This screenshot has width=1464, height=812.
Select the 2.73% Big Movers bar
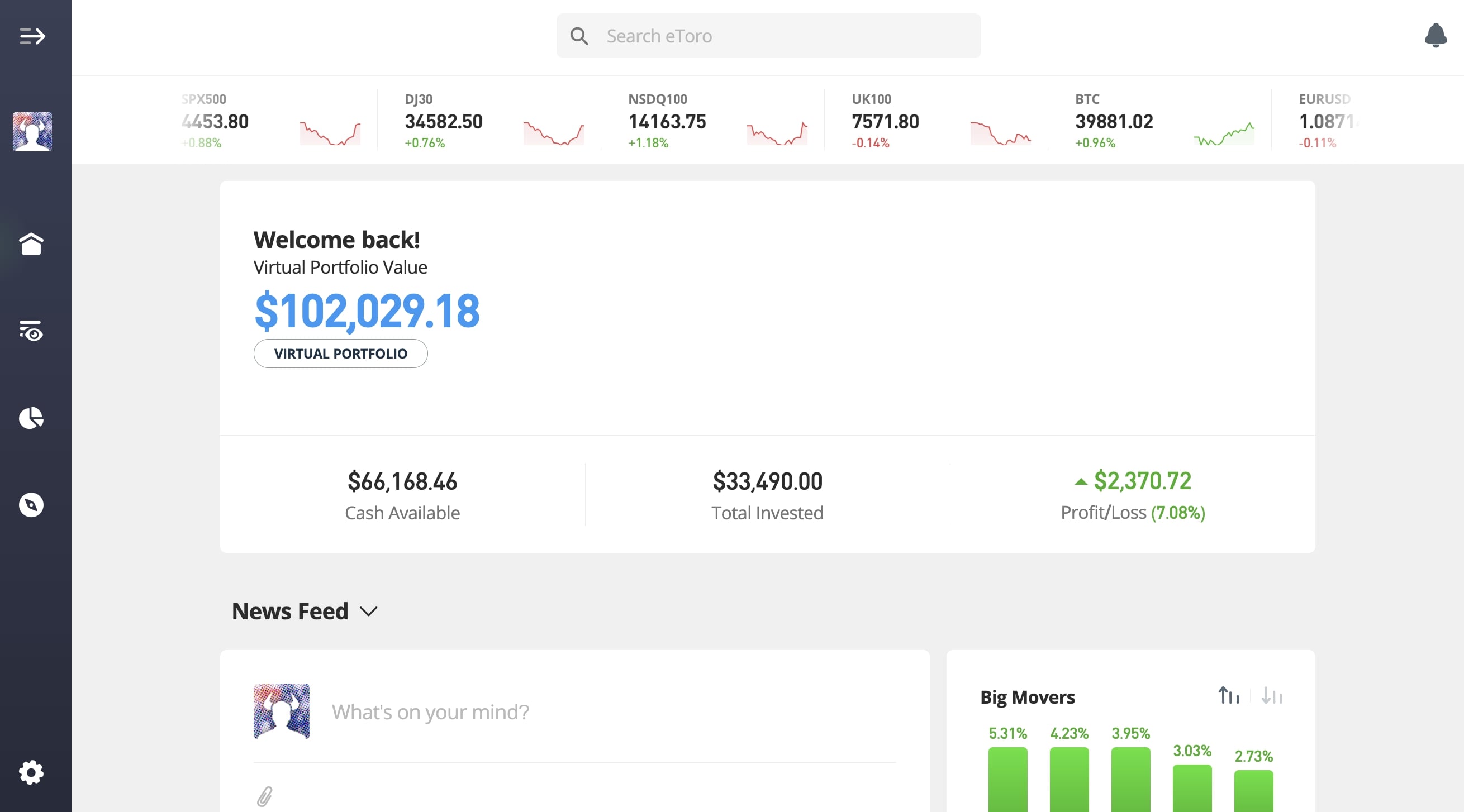coord(1253,791)
